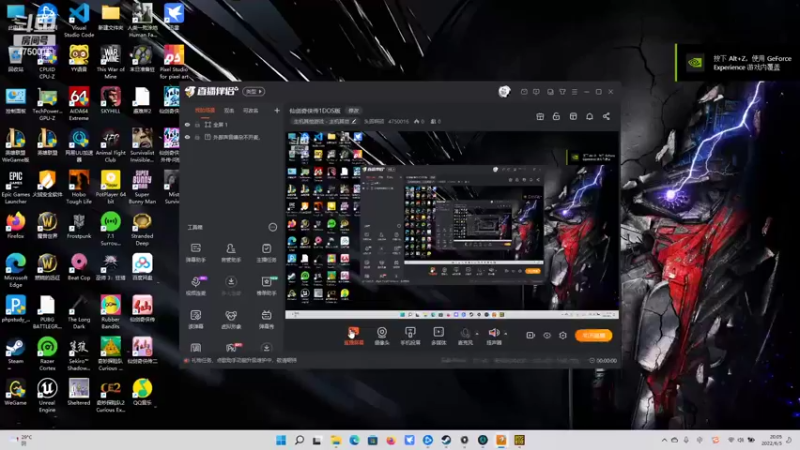Add a 多媒体 multimedia source
The height and width of the screenshot is (450, 800).
click(x=438, y=336)
